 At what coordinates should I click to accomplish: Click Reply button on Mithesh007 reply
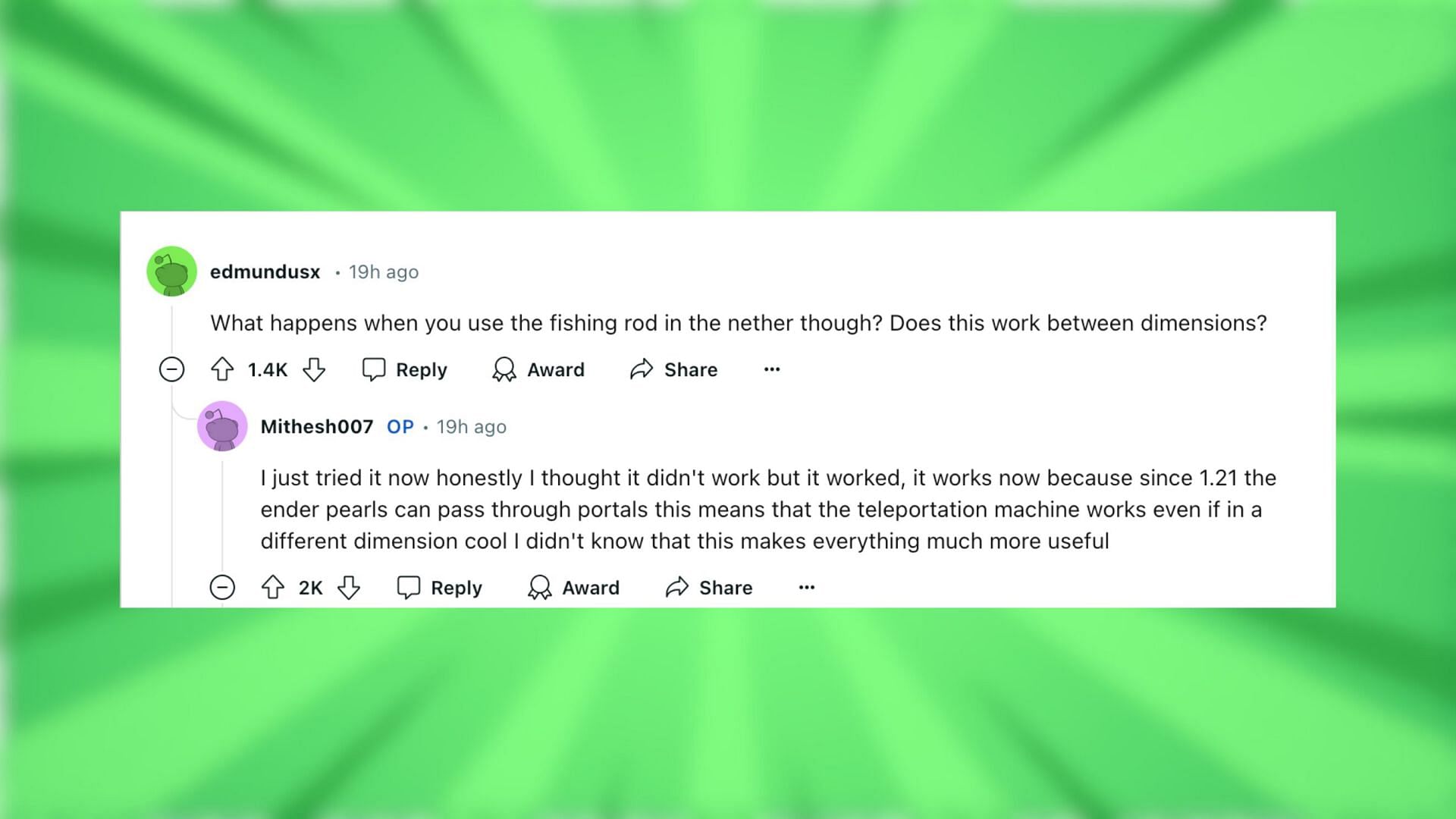tap(440, 587)
